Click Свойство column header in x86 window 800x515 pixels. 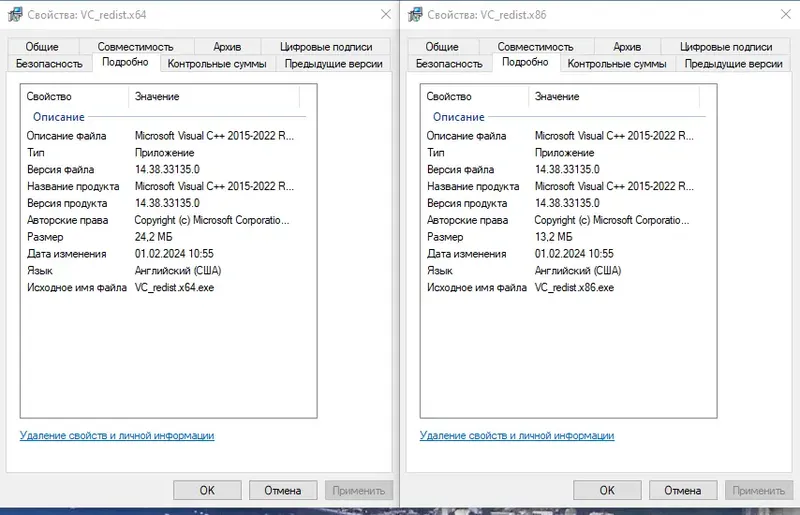tap(474, 96)
